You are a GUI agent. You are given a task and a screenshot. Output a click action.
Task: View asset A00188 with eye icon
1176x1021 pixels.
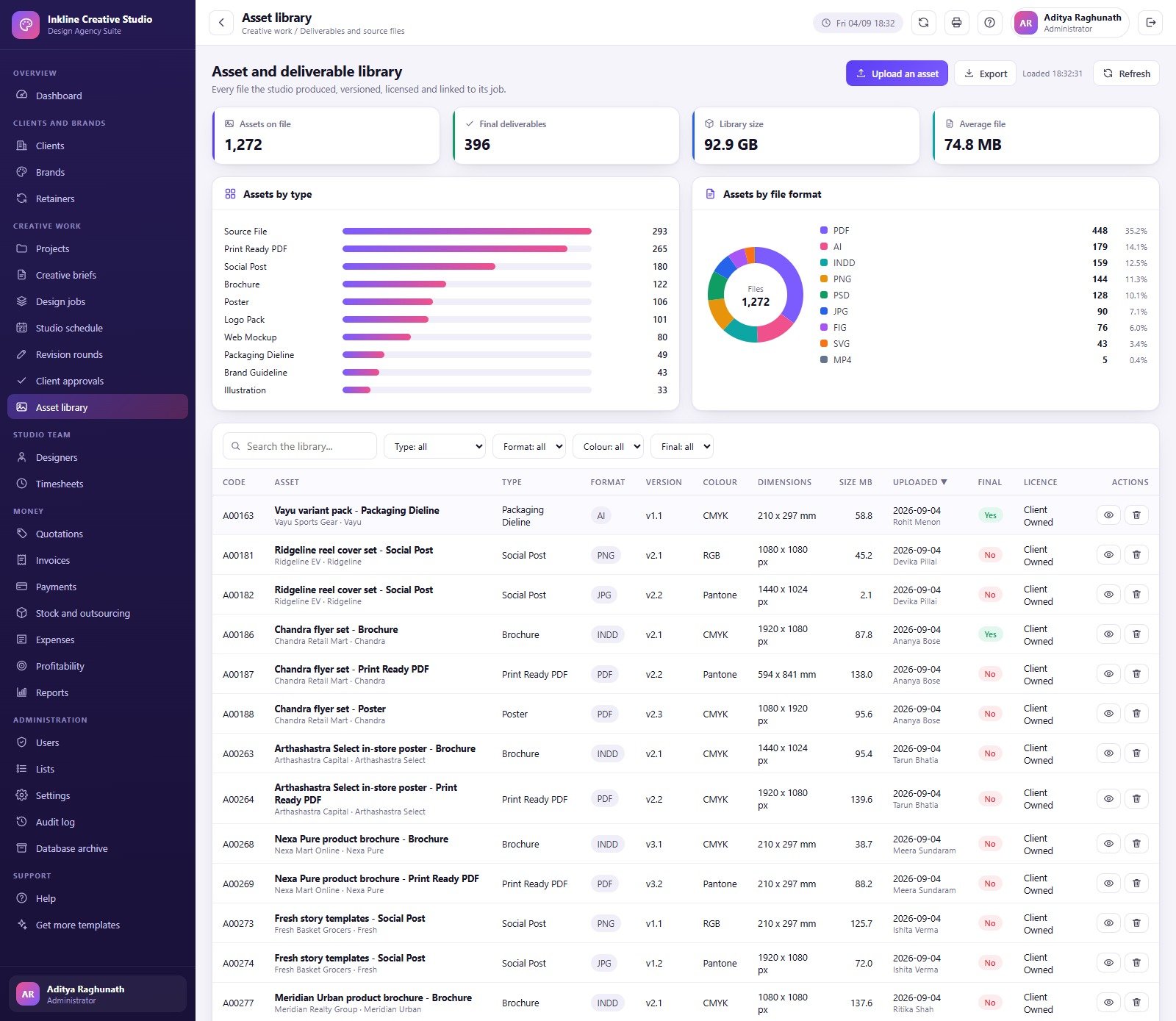pos(1108,714)
